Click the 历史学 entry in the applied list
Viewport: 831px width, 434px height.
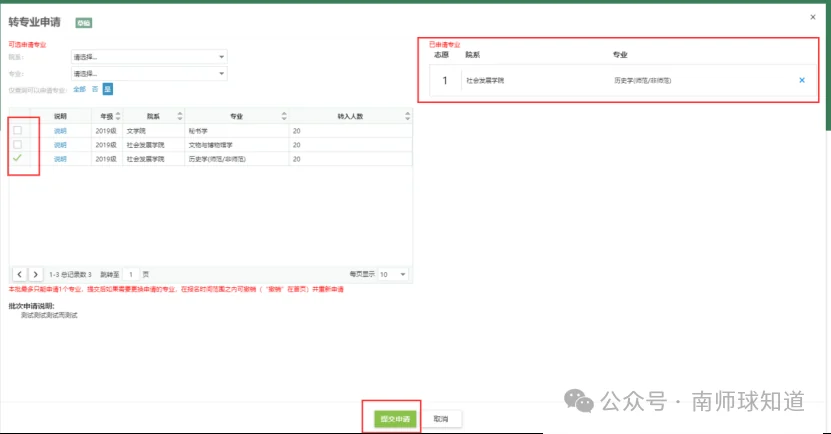click(643, 81)
